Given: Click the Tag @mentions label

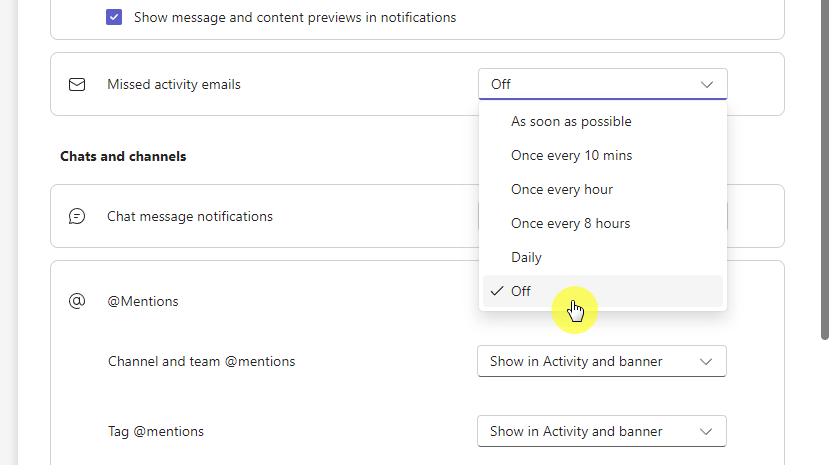Looking at the screenshot, I should tap(156, 431).
